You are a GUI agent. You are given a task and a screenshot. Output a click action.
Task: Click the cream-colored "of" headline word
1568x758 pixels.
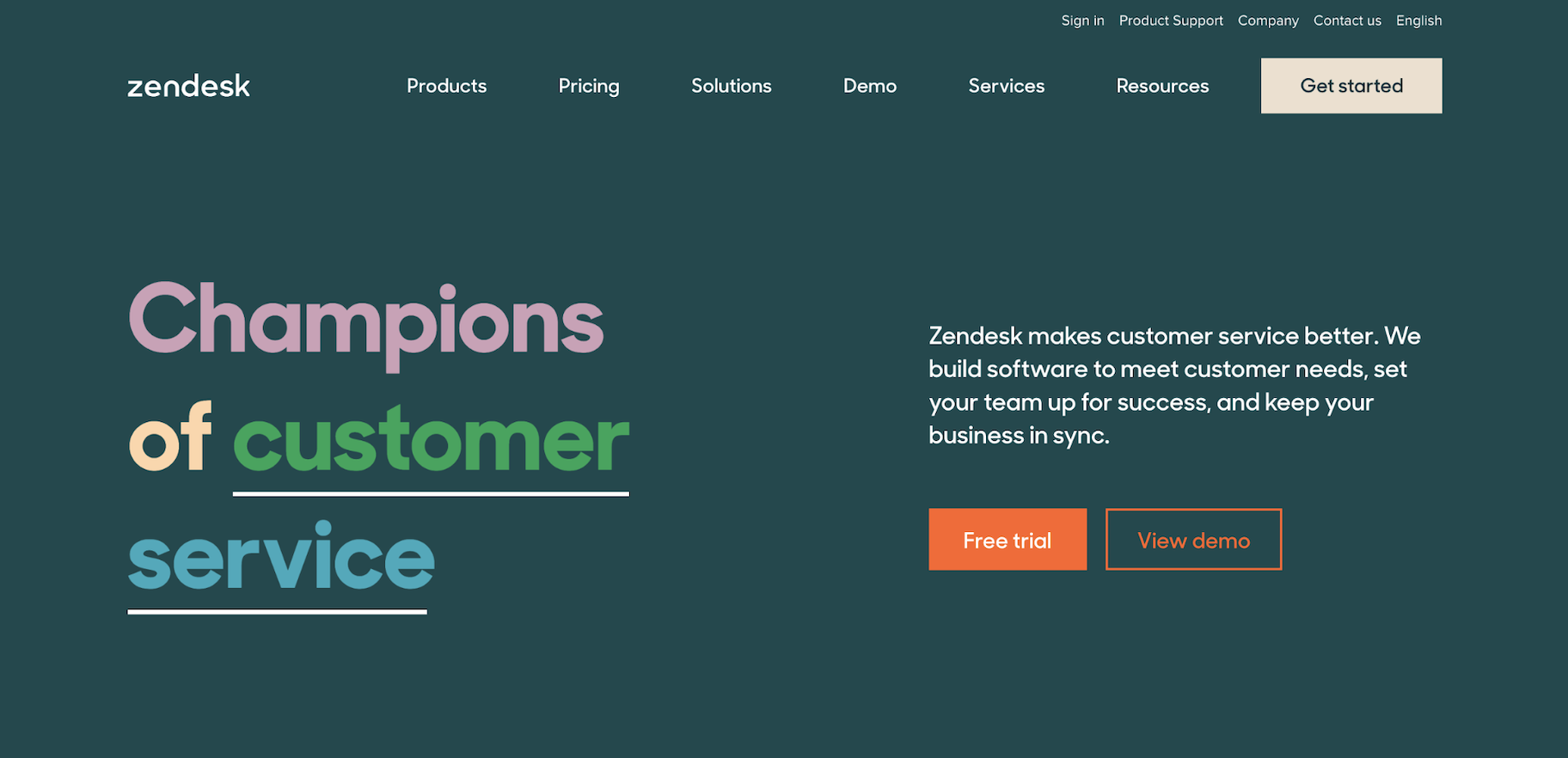pos(170,440)
